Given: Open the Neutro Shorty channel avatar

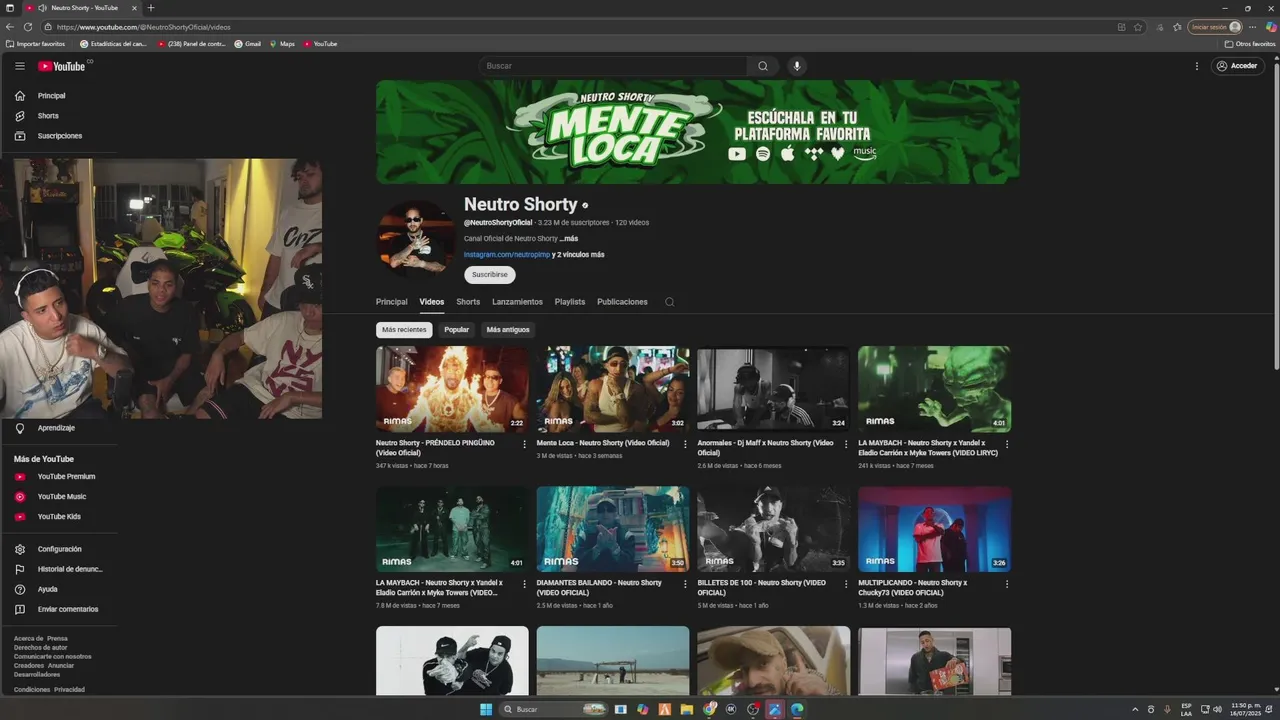Looking at the screenshot, I should pos(416,237).
